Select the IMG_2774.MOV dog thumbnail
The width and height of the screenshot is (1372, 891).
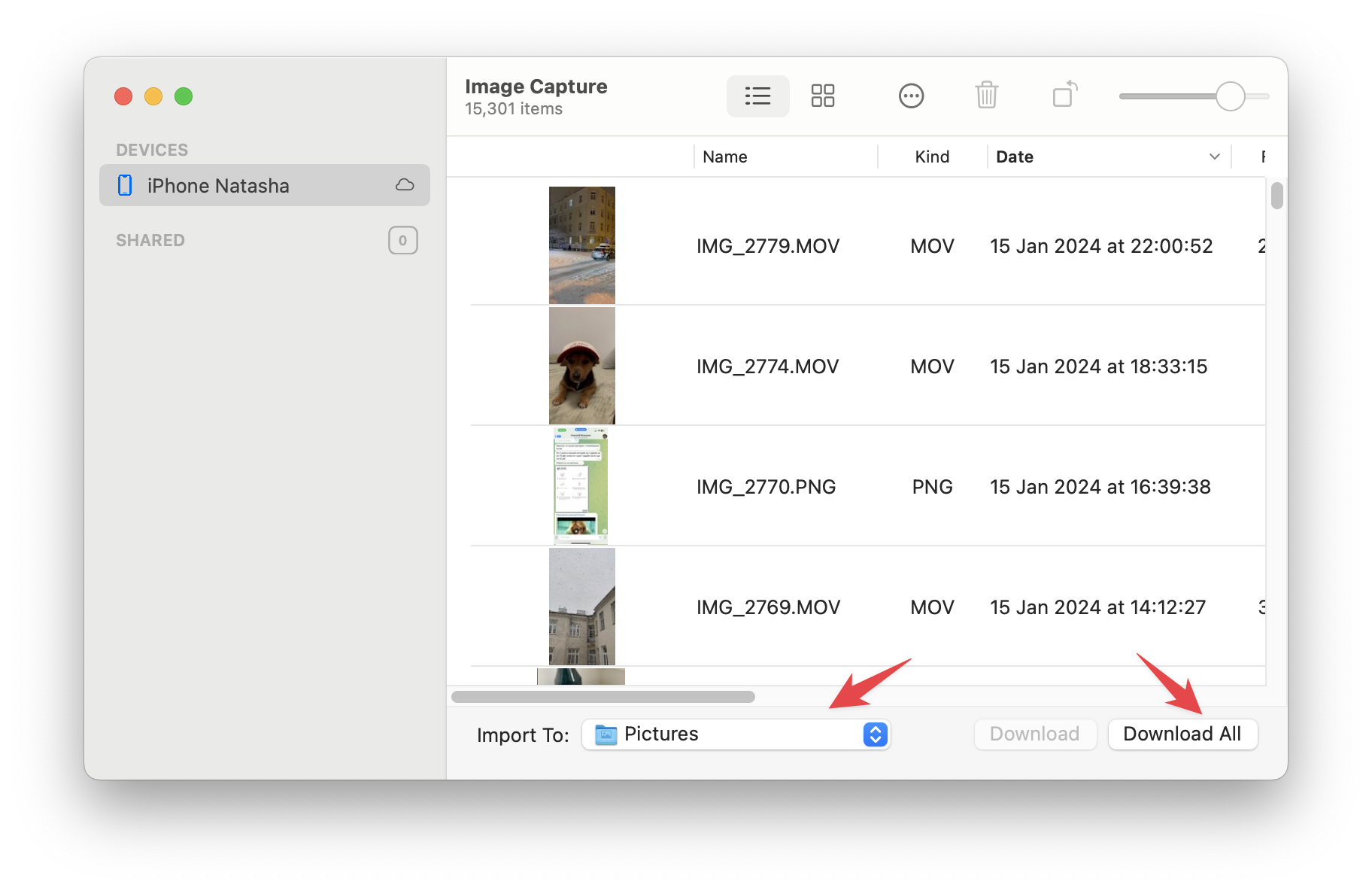click(581, 365)
